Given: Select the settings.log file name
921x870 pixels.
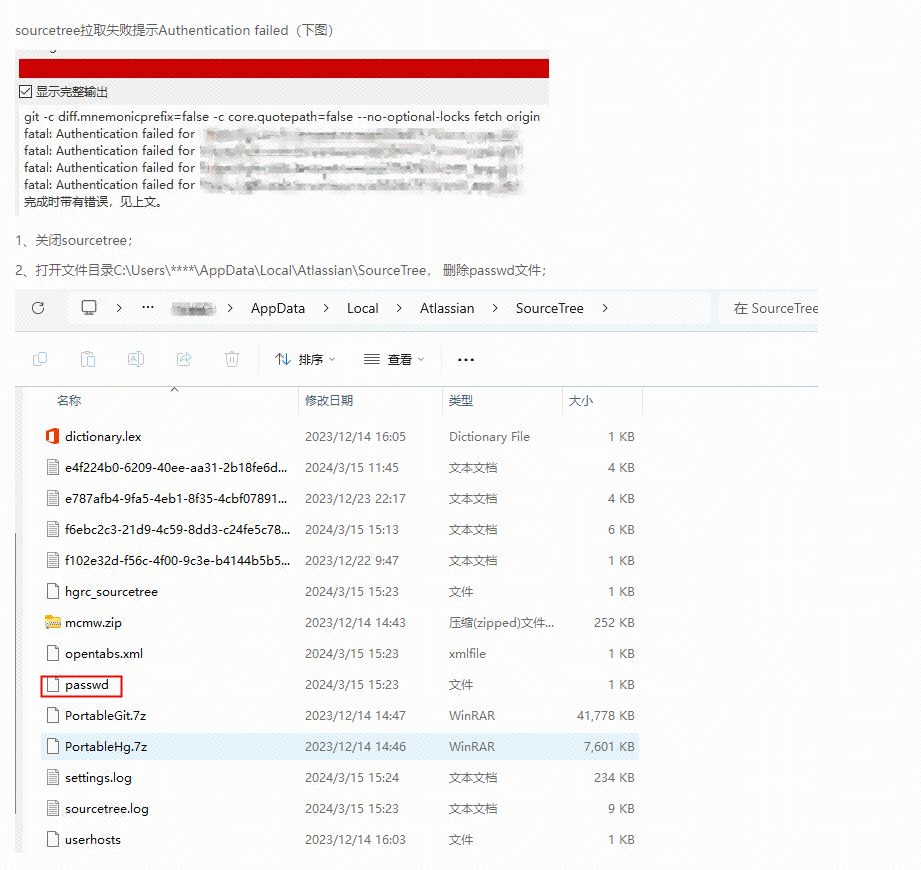Looking at the screenshot, I should click(98, 778).
